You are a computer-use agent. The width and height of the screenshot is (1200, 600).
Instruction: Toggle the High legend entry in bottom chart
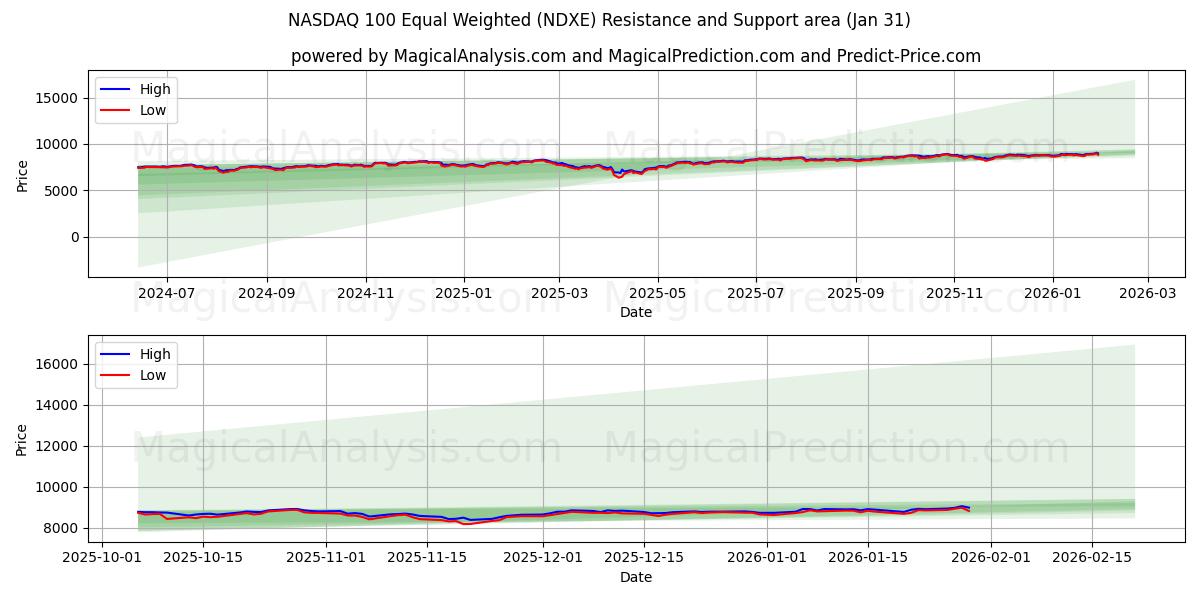coord(140,353)
